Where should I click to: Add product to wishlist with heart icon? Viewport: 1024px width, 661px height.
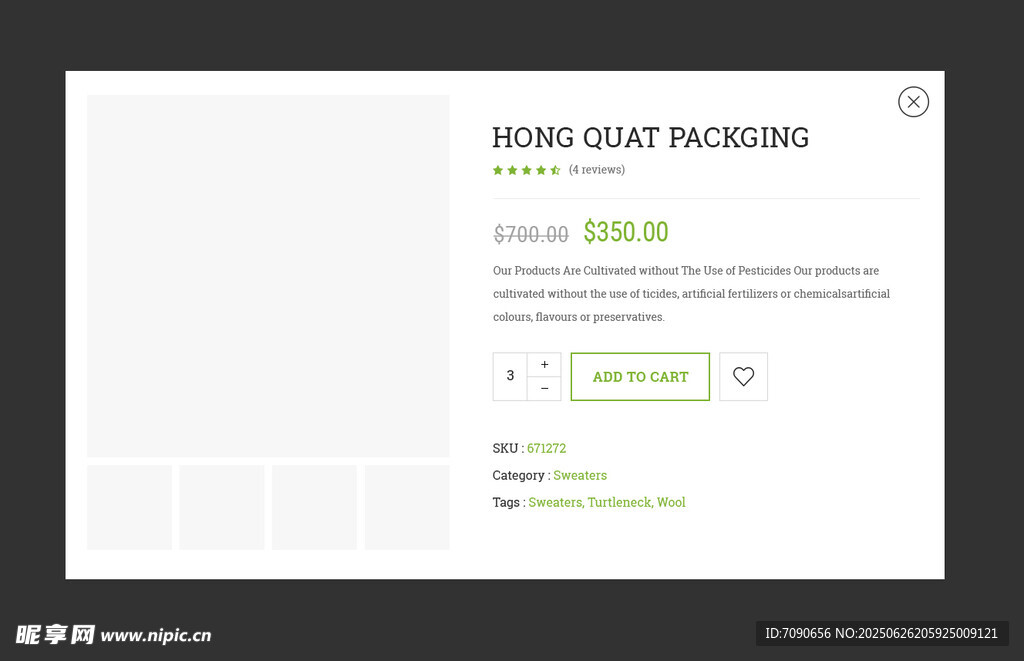point(743,377)
